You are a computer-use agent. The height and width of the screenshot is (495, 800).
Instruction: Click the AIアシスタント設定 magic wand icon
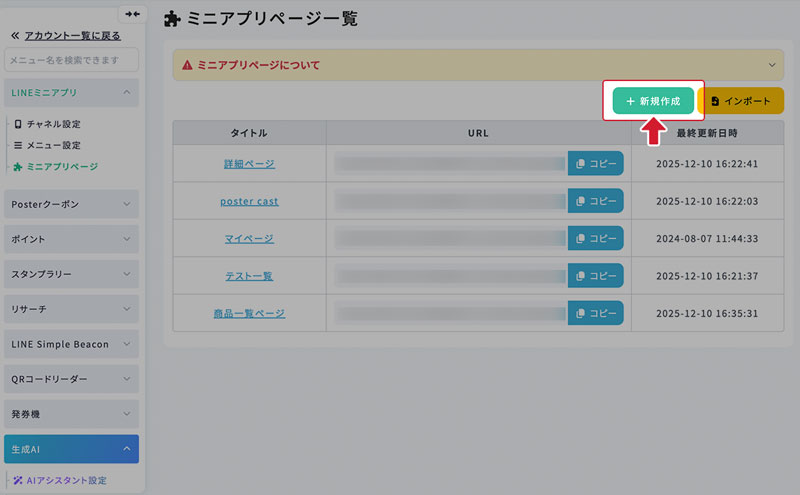(18, 480)
